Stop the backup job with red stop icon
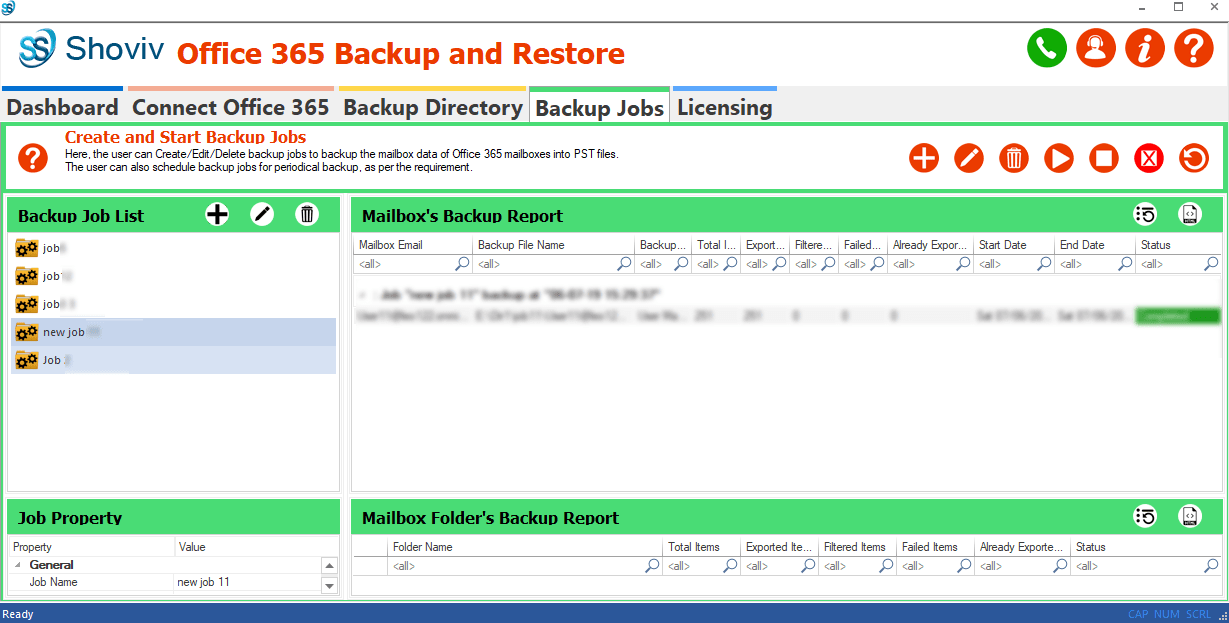Viewport: 1229px width, 623px height. click(1104, 158)
